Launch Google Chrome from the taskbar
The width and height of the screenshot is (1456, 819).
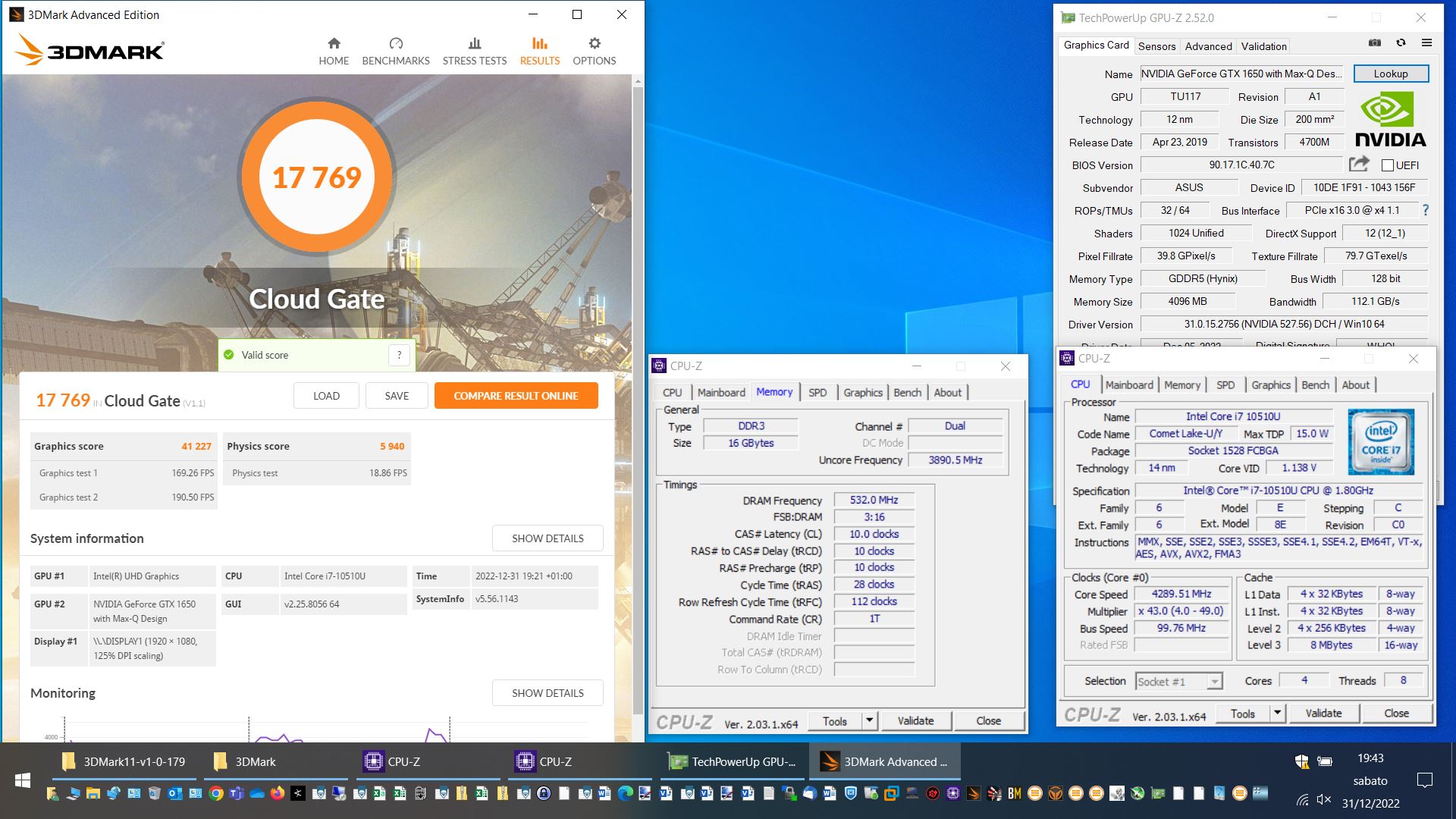click(216, 794)
